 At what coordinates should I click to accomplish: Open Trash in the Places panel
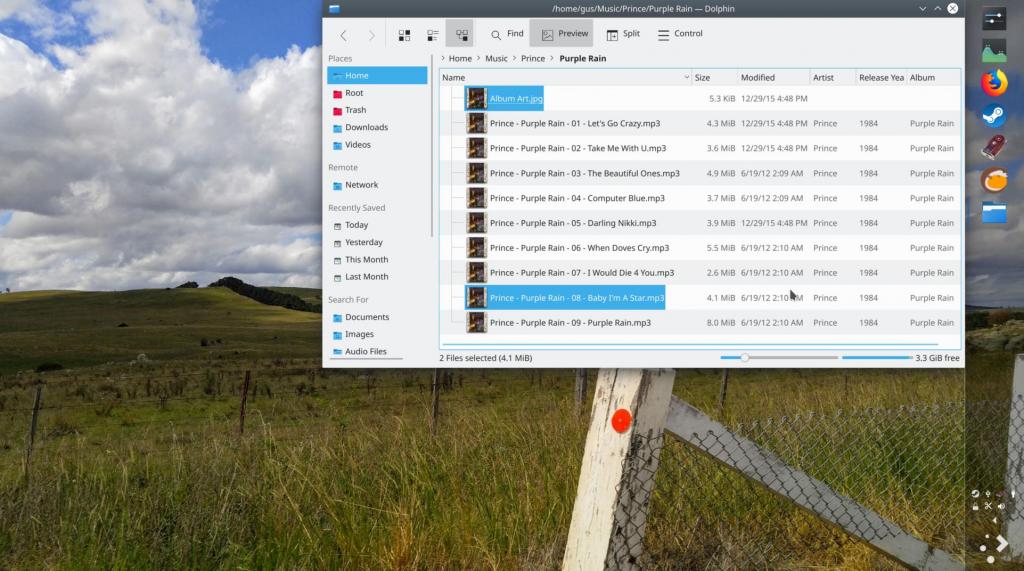[355, 110]
